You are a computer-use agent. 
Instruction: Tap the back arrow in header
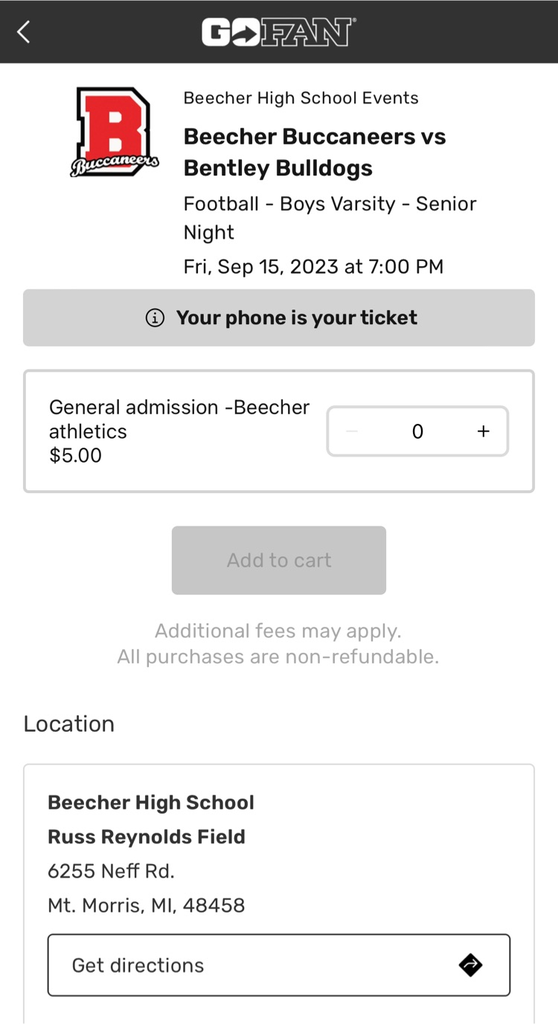coord(24,31)
